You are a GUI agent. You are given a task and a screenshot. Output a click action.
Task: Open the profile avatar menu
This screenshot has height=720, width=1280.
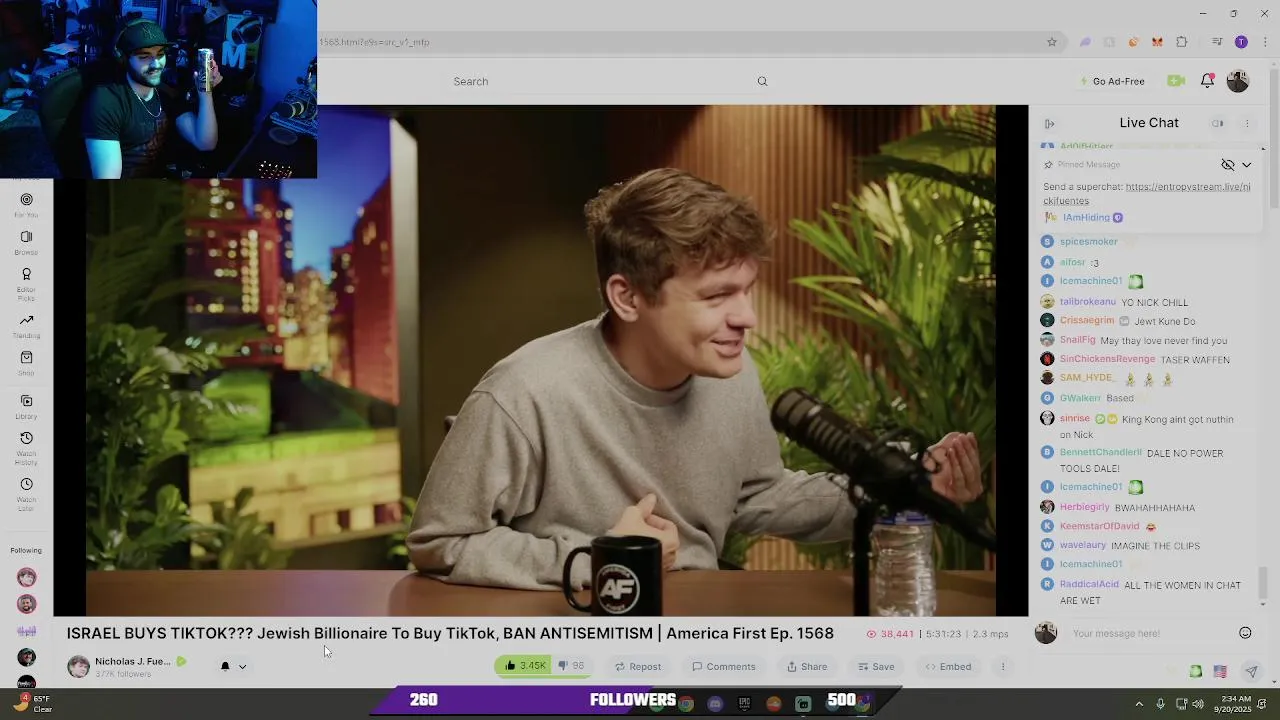(1237, 81)
